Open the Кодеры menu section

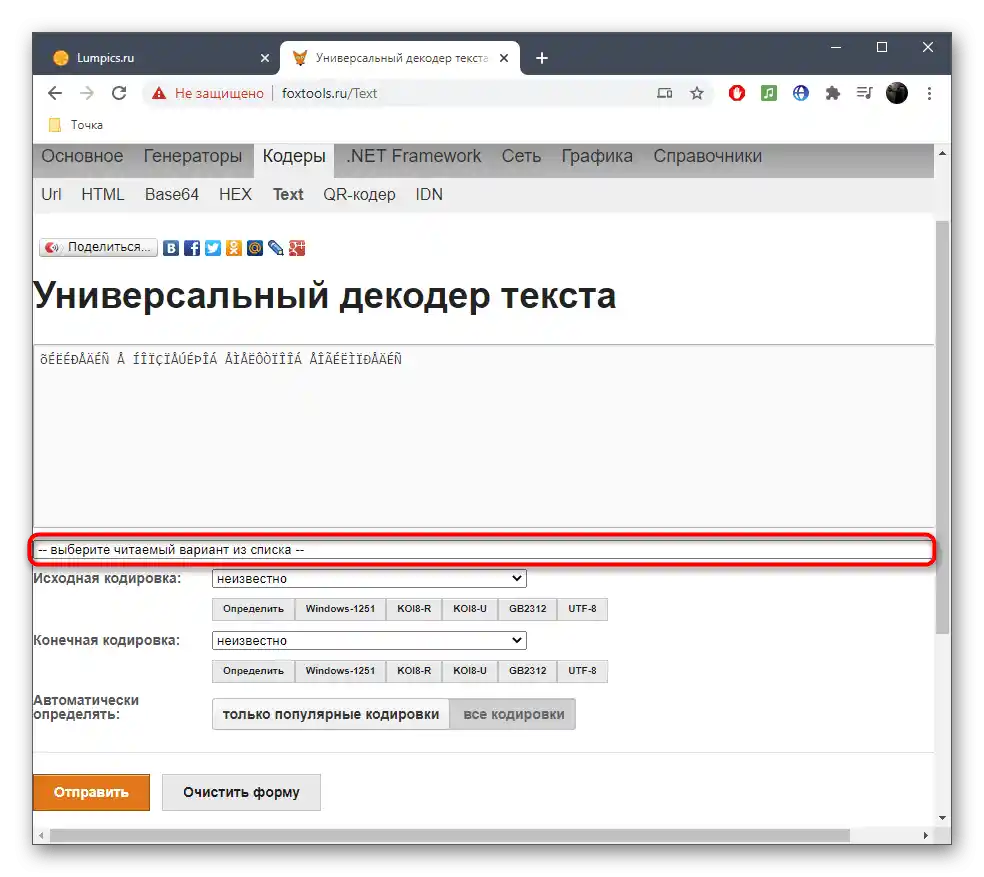pyautogui.click(x=294, y=156)
